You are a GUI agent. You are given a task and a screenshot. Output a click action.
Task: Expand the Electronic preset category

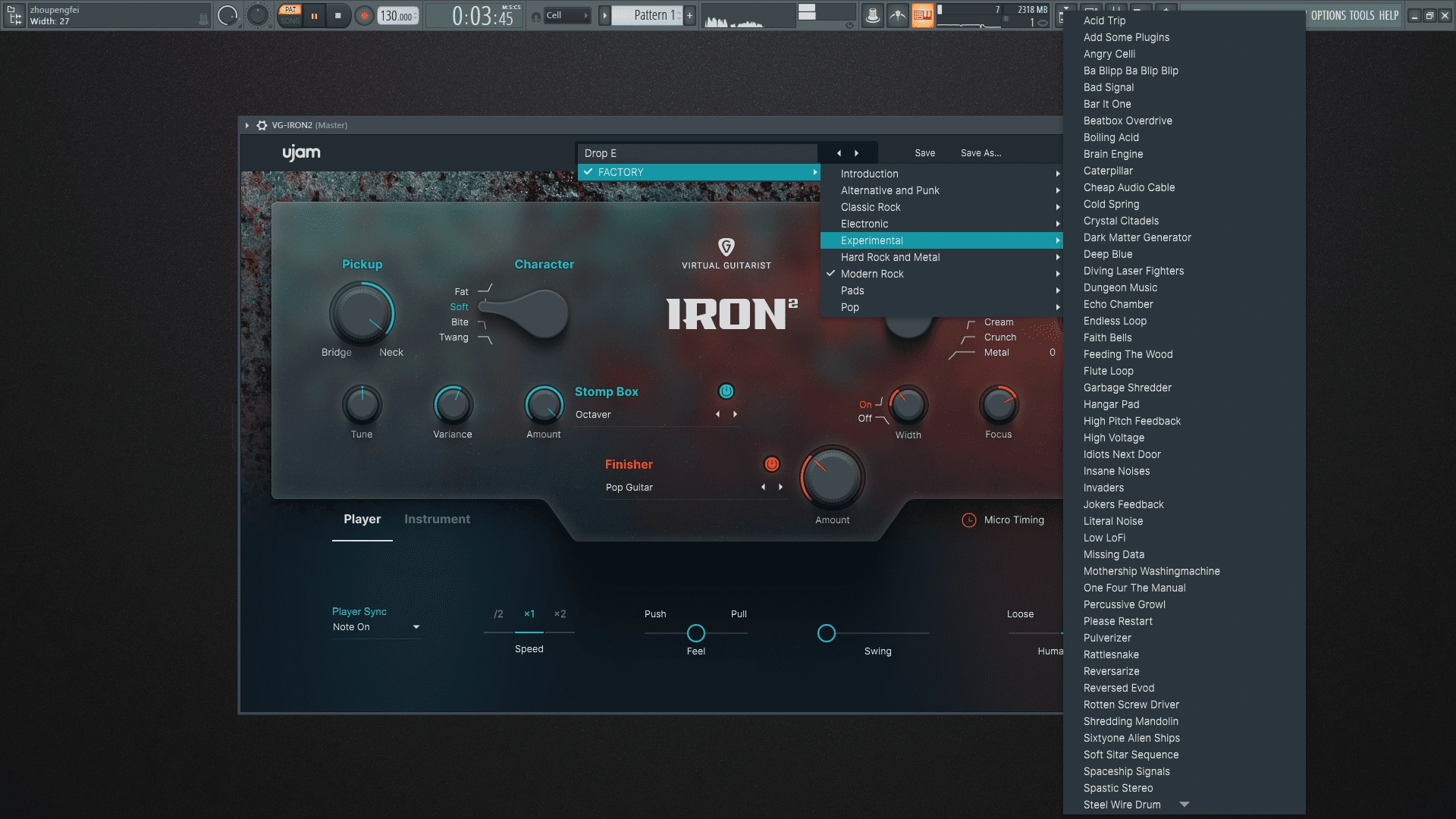click(x=942, y=224)
